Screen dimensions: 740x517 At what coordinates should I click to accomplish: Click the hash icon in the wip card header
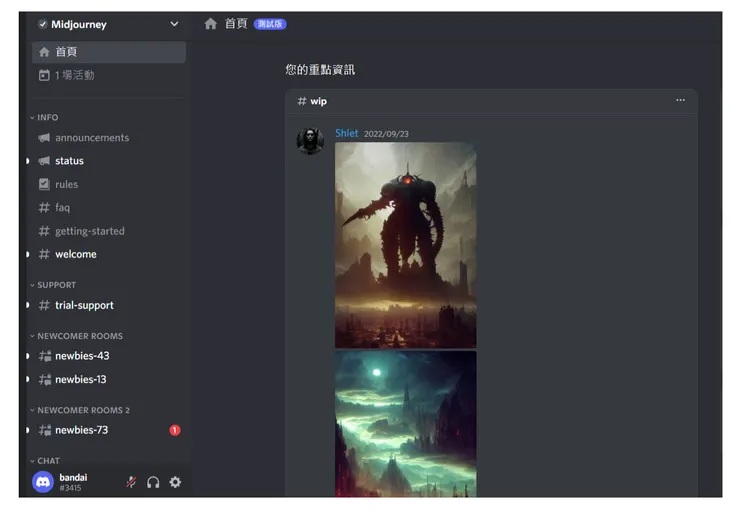302,101
